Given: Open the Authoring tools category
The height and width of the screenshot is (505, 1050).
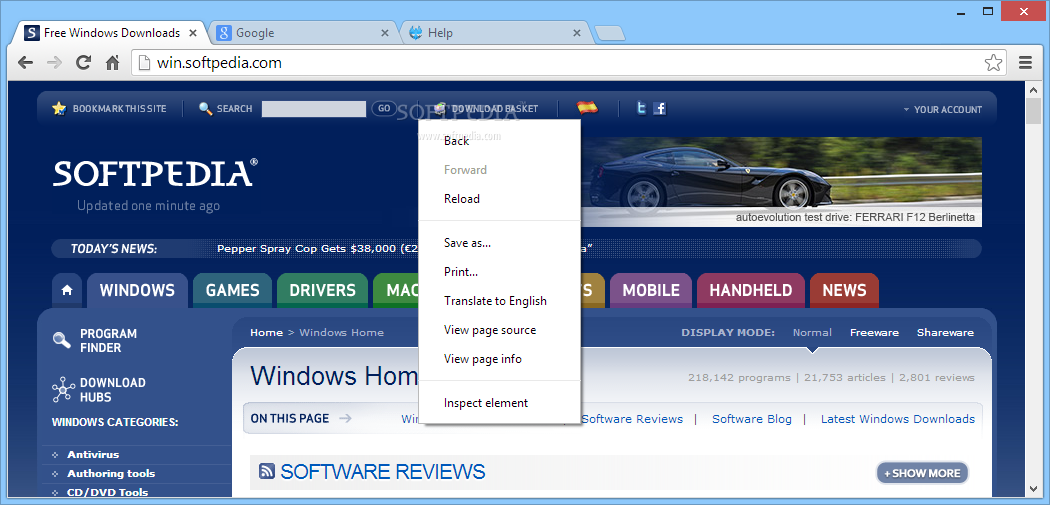Looking at the screenshot, I should coord(111,474).
